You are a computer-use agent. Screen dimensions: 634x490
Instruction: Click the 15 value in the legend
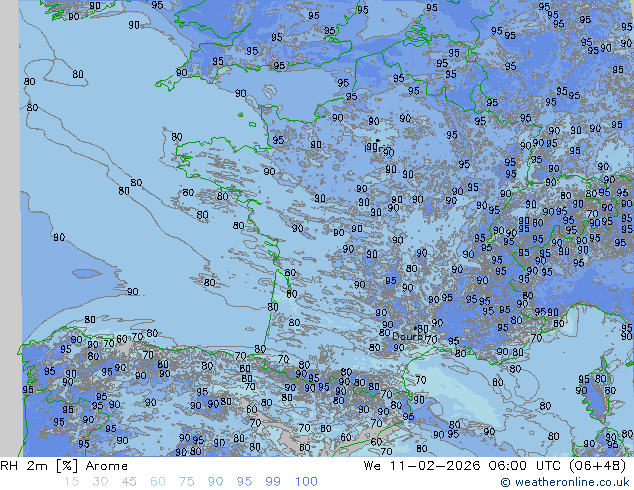click(x=71, y=482)
